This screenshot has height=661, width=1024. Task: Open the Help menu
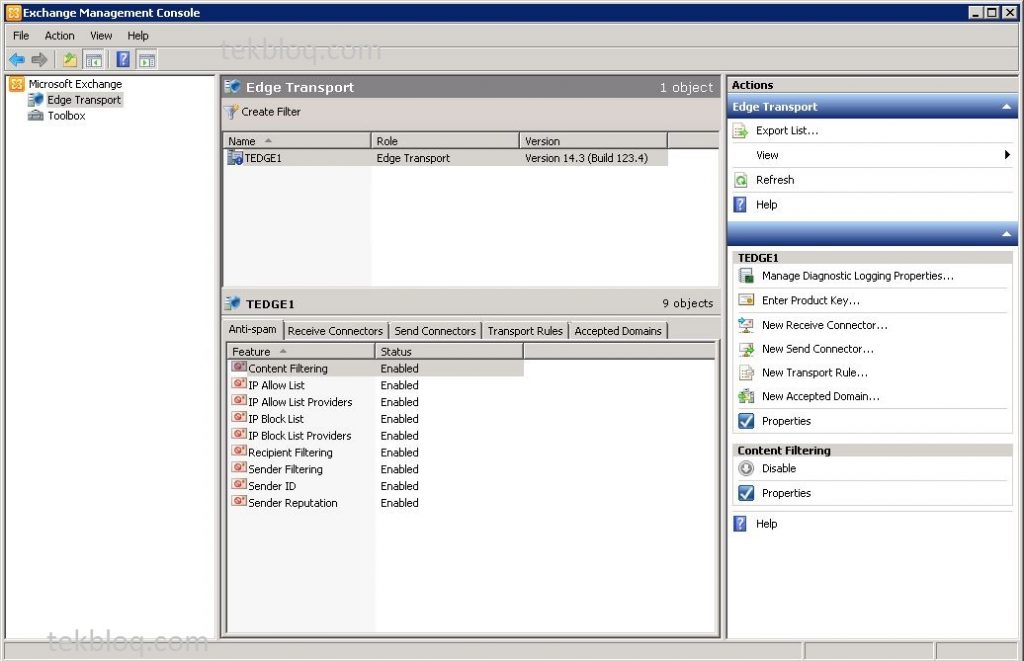(138, 36)
